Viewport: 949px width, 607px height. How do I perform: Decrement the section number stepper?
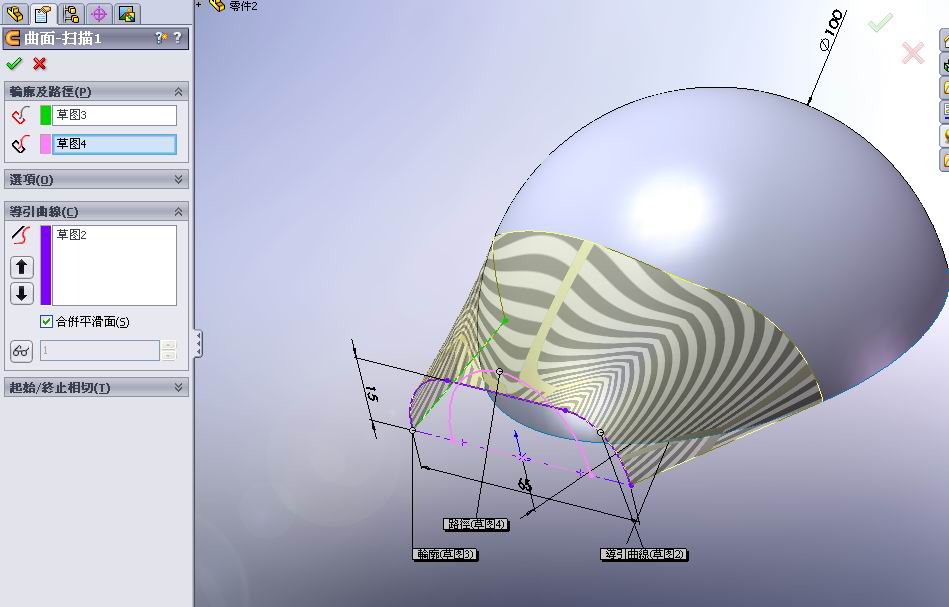point(169,356)
